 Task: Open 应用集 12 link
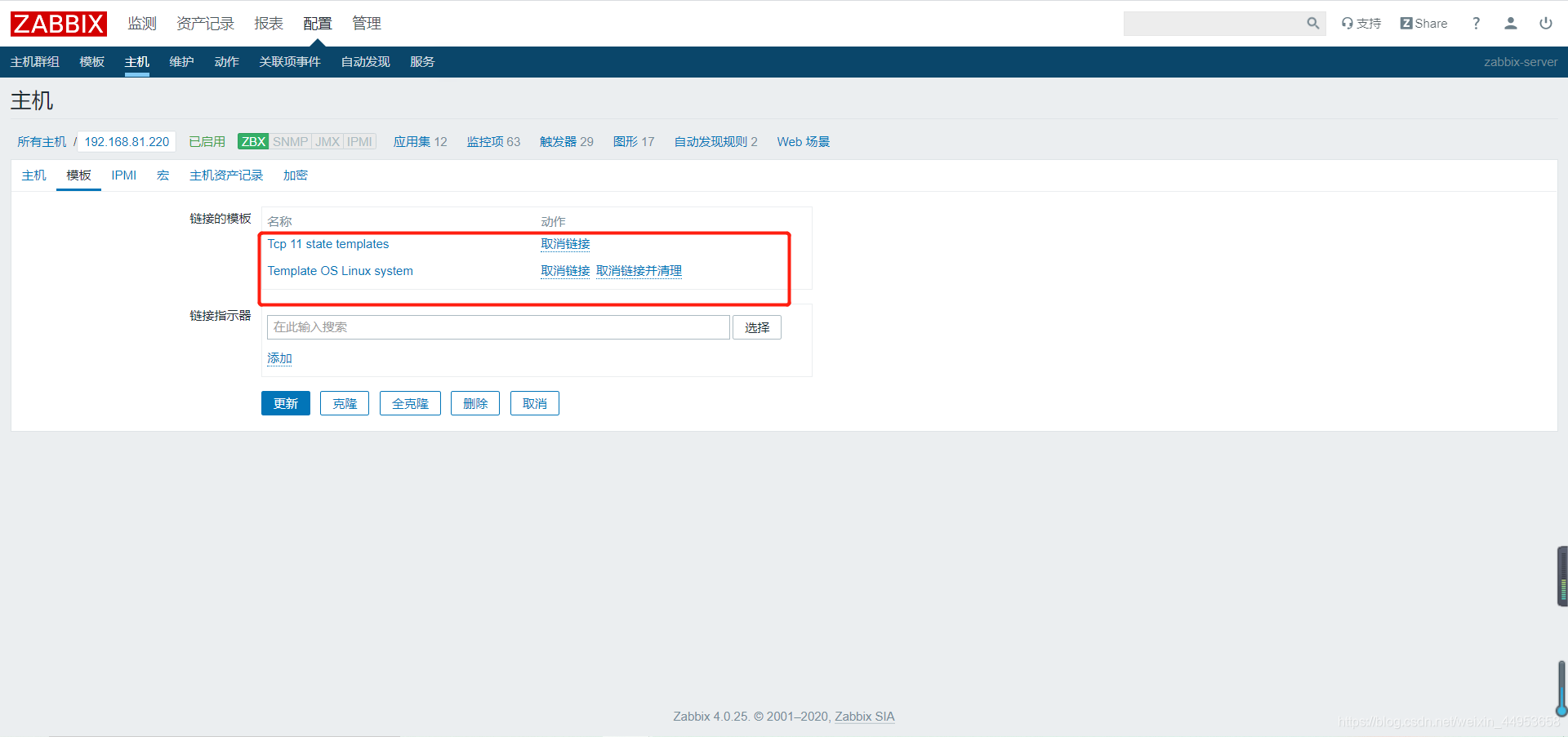(421, 141)
